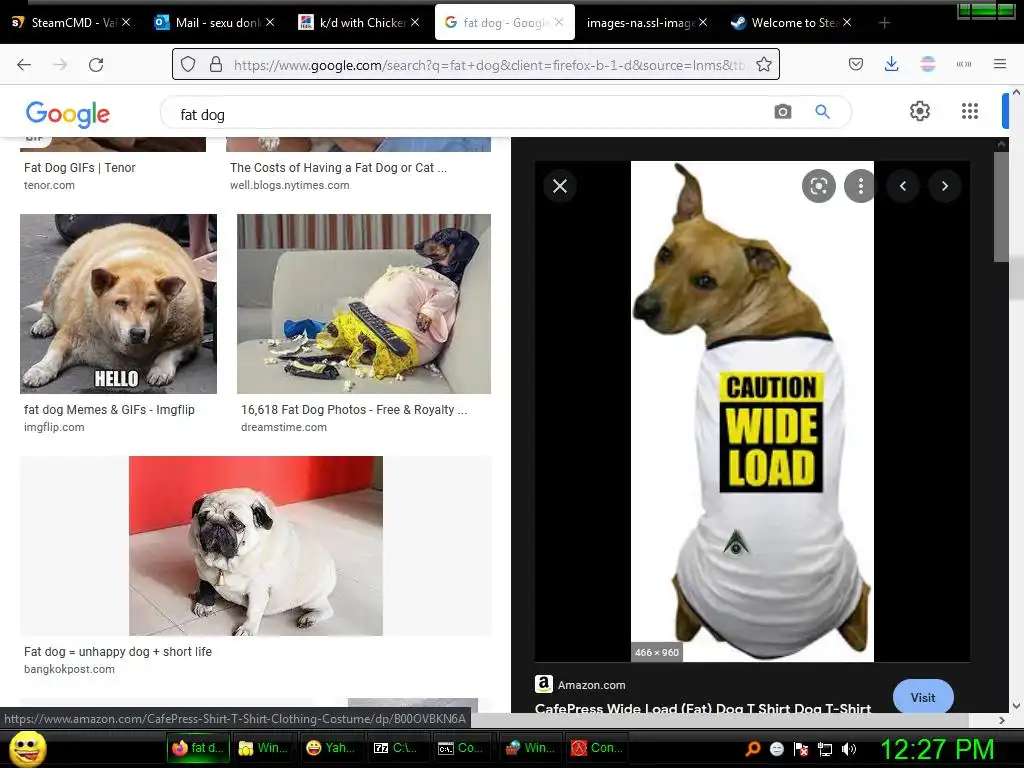Image resolution: width=1024 pixels, height=768 pixels.
Task: Show the previous image in the preview
Action: (x=903, y=186)
